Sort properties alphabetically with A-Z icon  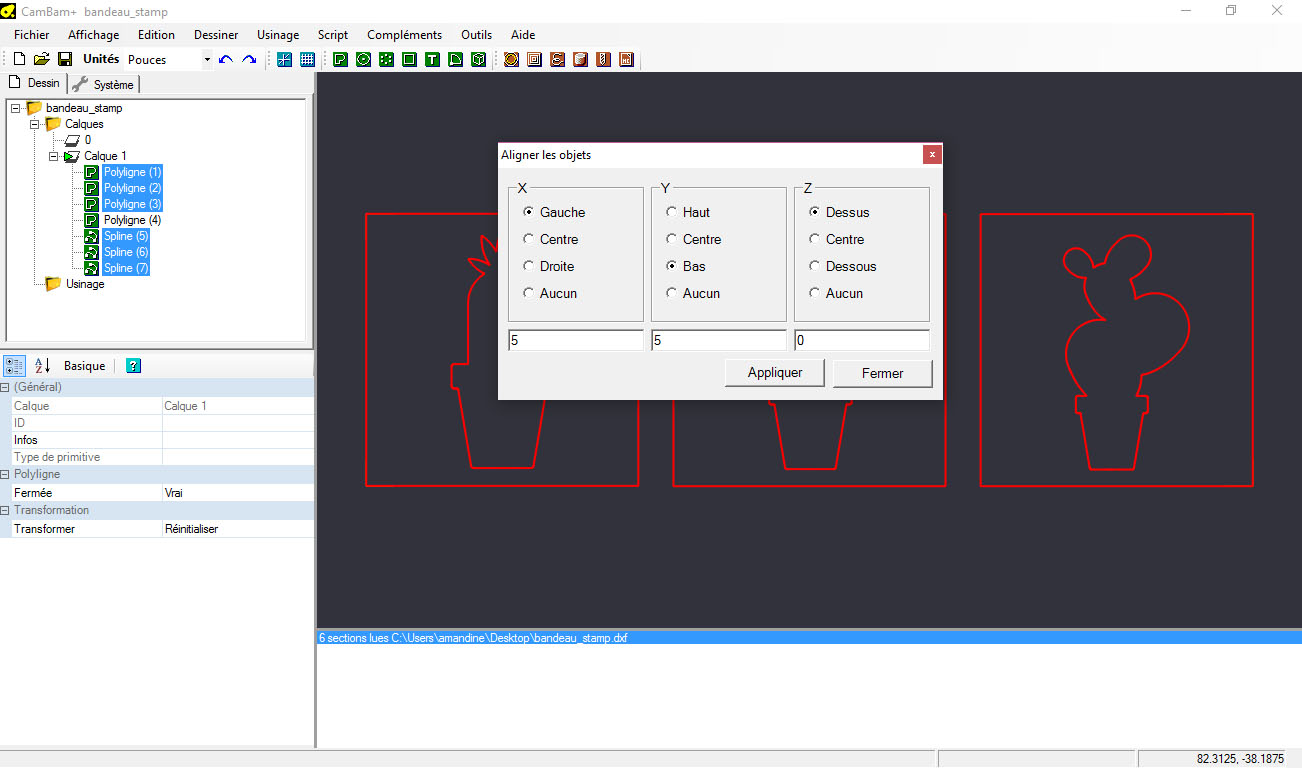42,366
